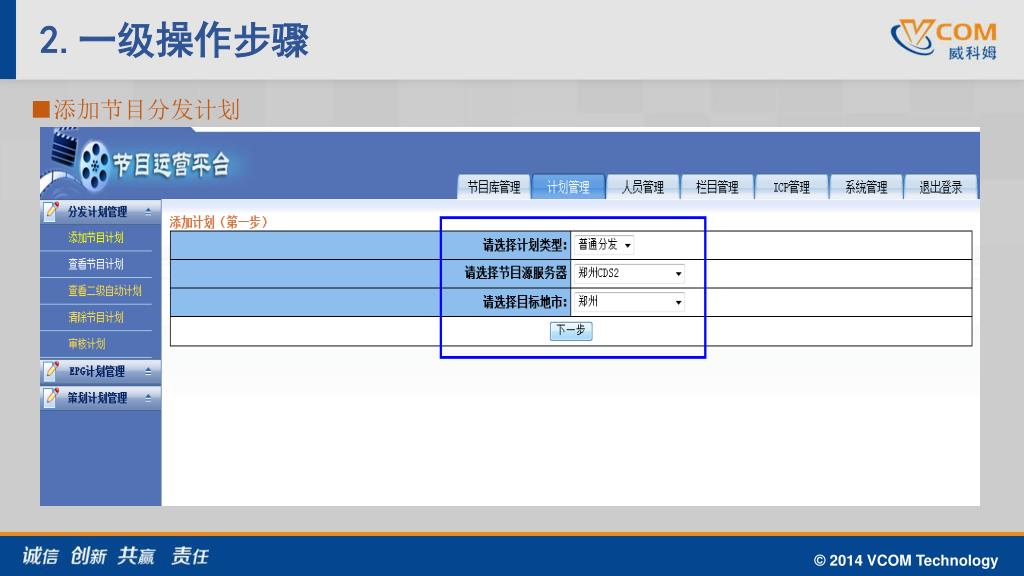
Task: Expand the 策划计划管理 section arrow
Action: (148, 398)
